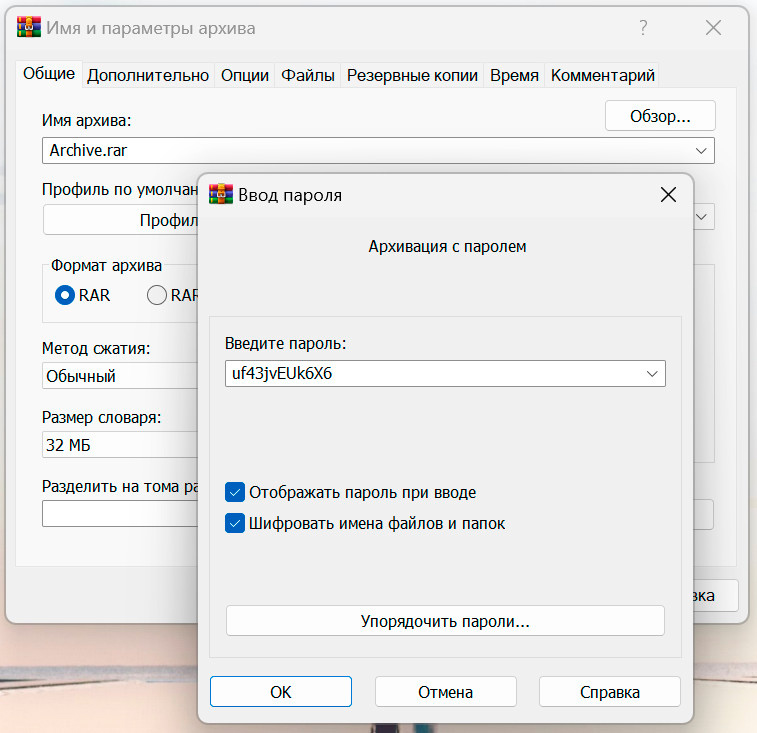Image resolution: width=757 pixels, height=733 pixels.
Task: Click inside the "Введите пароль" text field
Action: click(430, 374)
